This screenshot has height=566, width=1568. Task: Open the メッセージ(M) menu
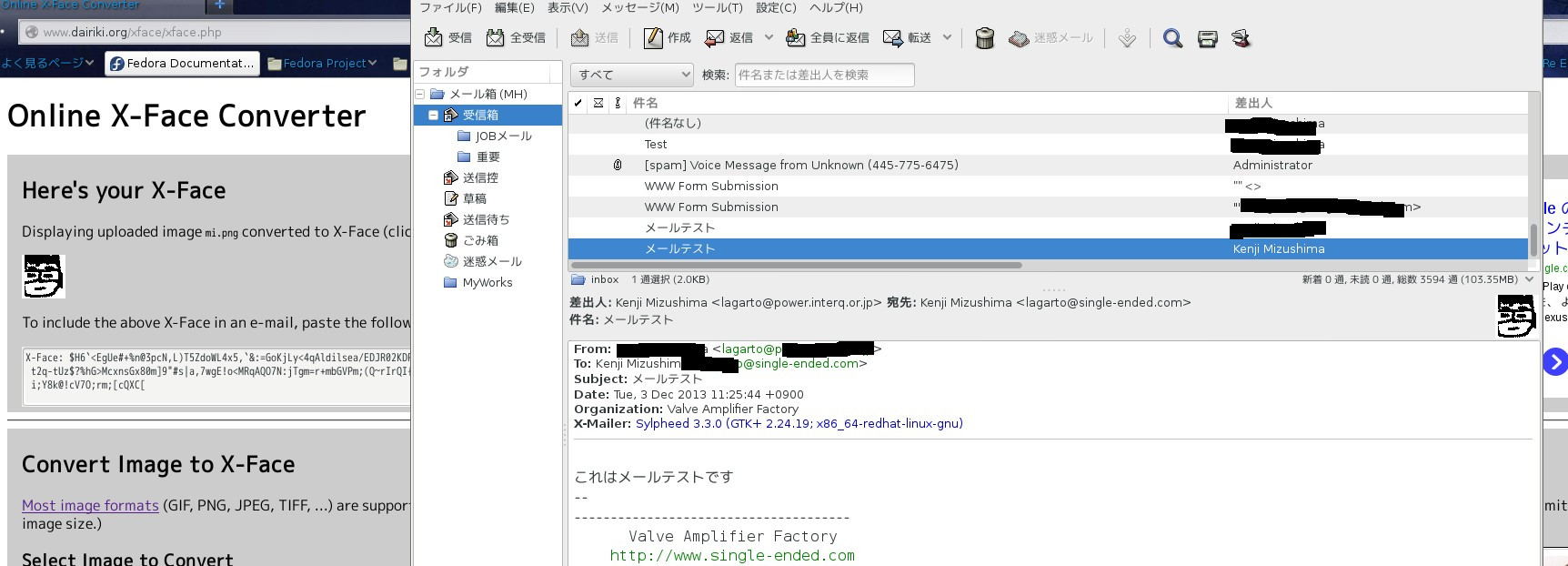[x=639, y=7]
